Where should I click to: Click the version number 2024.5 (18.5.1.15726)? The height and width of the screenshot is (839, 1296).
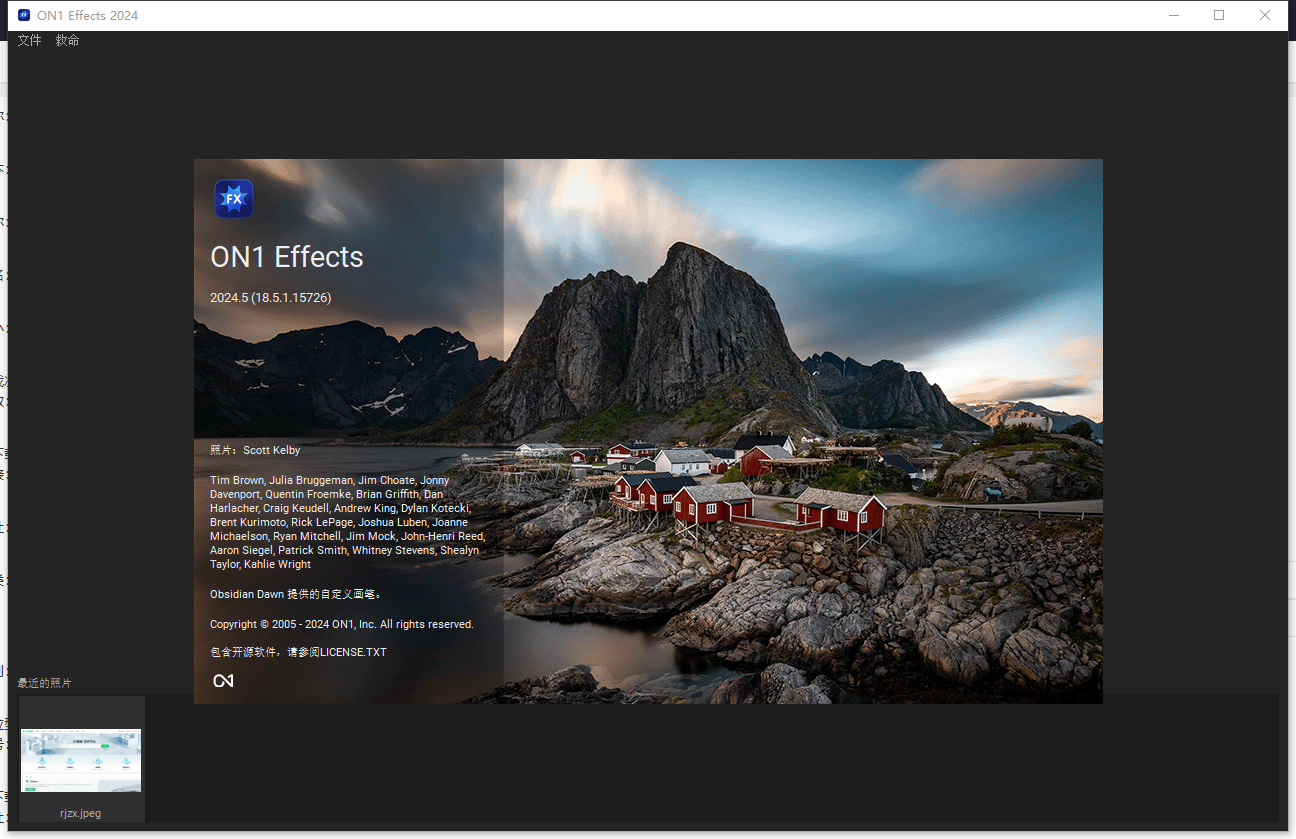[x=271, y=298]
